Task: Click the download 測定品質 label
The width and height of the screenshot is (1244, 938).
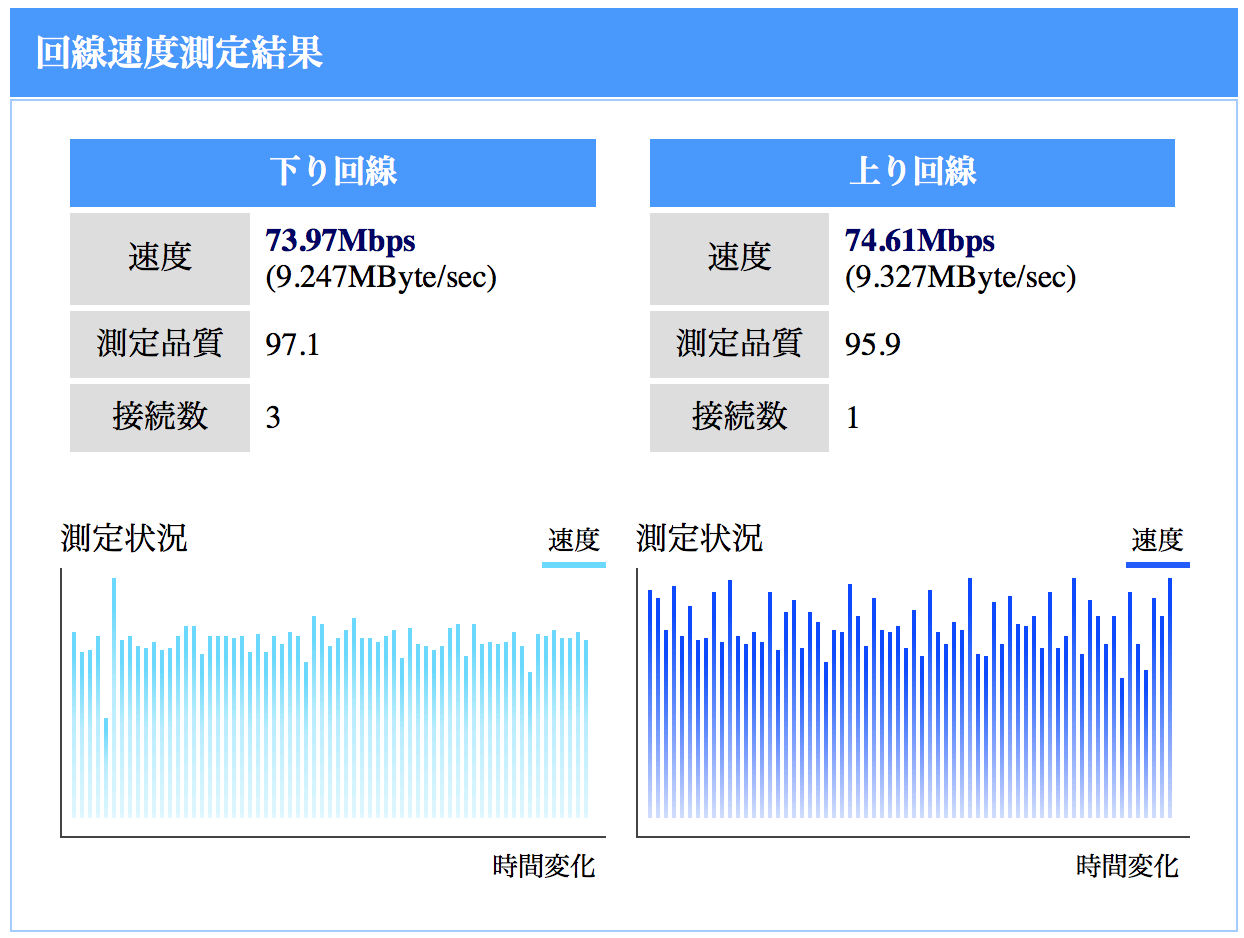Action: (159, 344)
